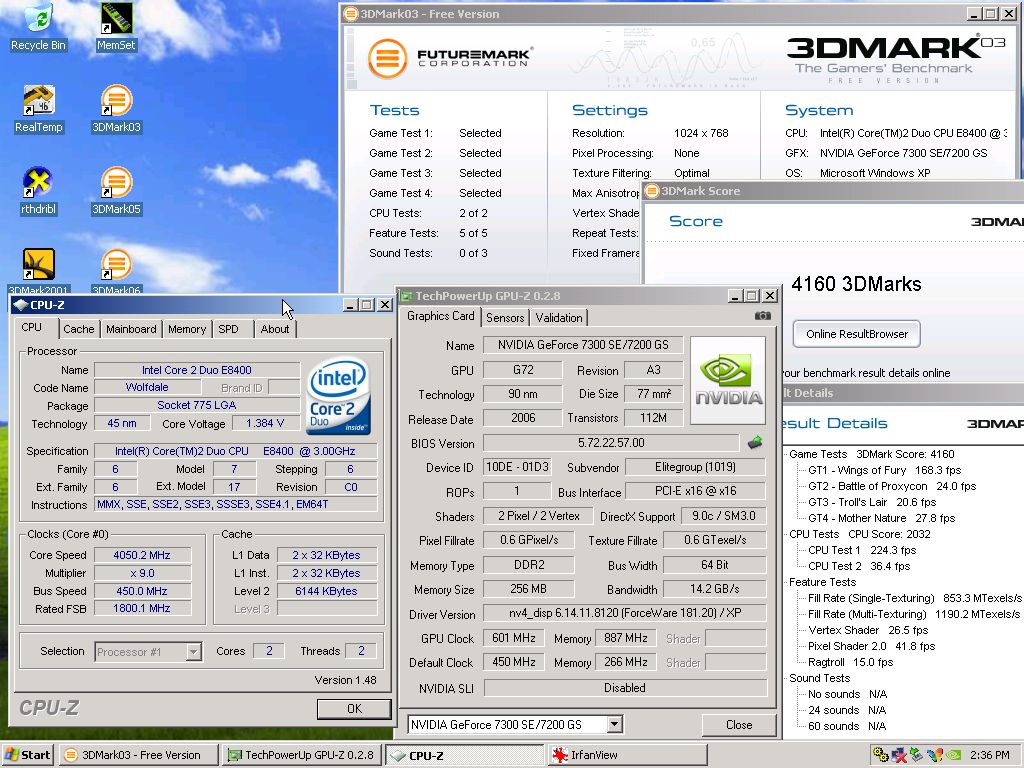Click the Instructions field in CPU-Z
Image resolution: width=1024 pixels, height=768 pixels.
coord(235,504)
